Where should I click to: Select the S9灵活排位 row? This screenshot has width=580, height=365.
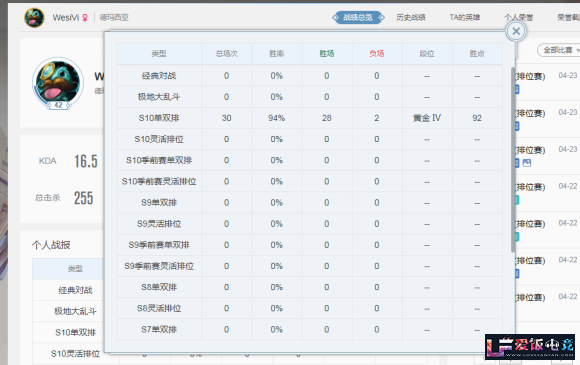coord(309,224)
